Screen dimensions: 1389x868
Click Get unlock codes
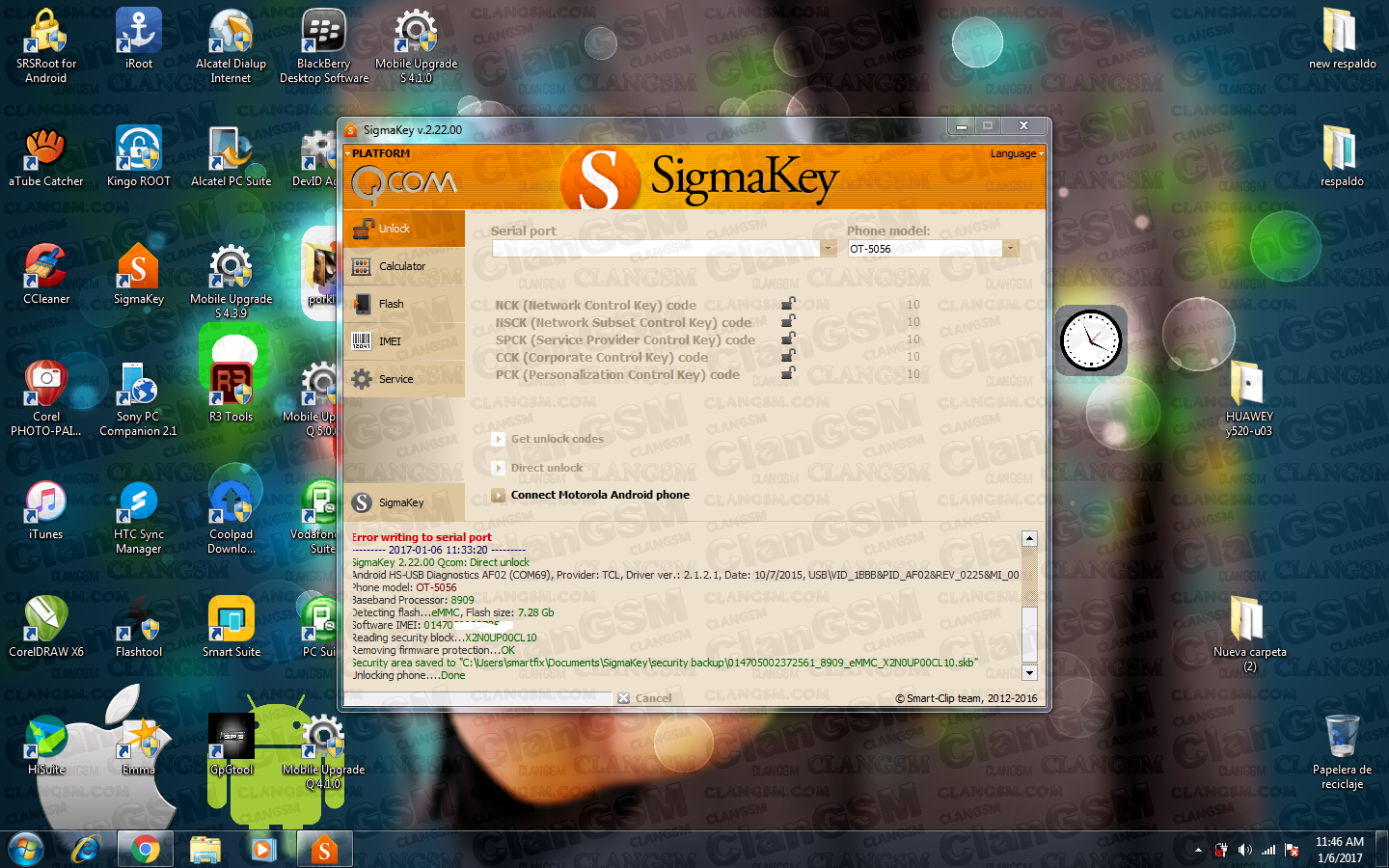point(548,439)
